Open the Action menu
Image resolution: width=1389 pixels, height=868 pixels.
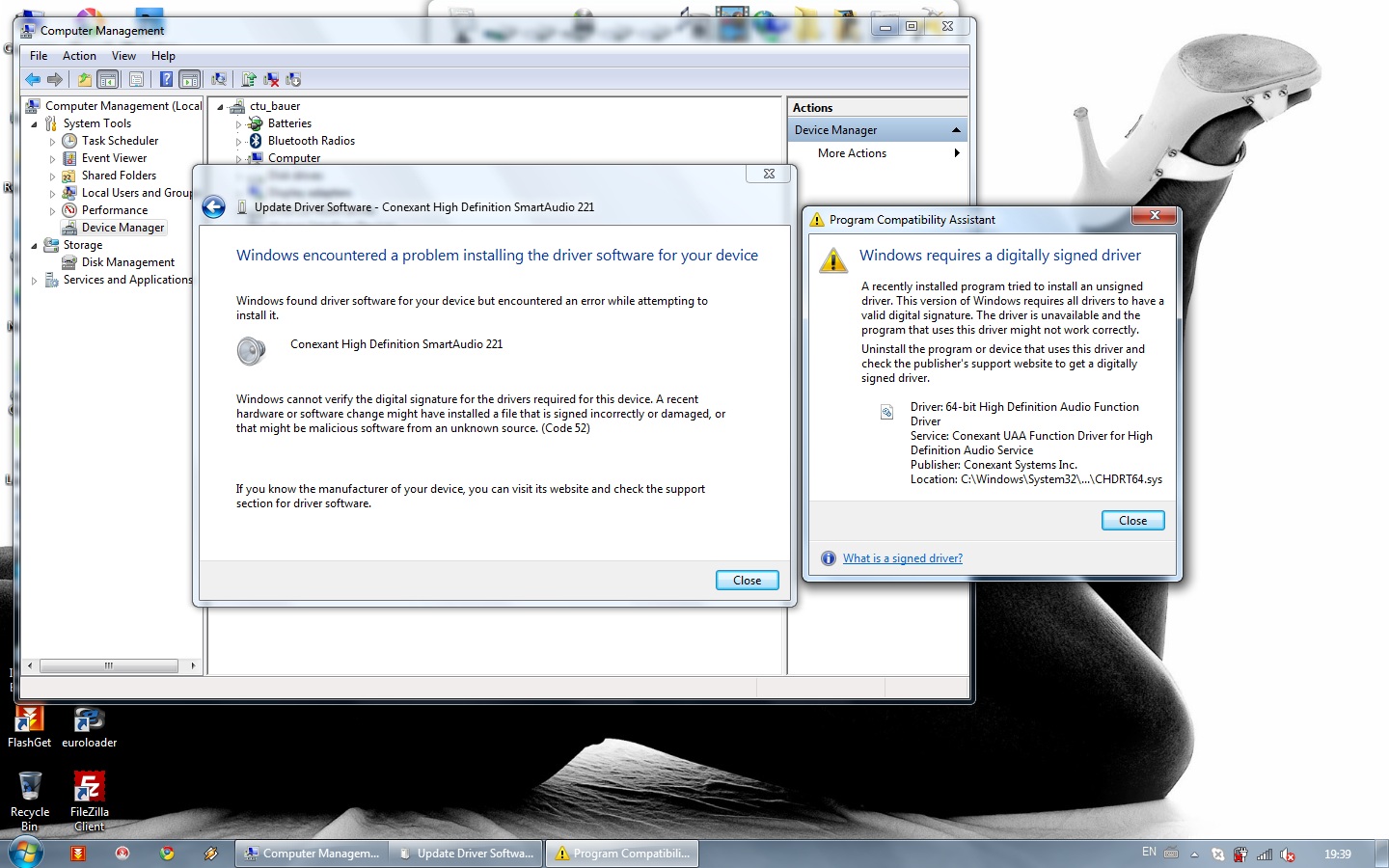[79, 56]
